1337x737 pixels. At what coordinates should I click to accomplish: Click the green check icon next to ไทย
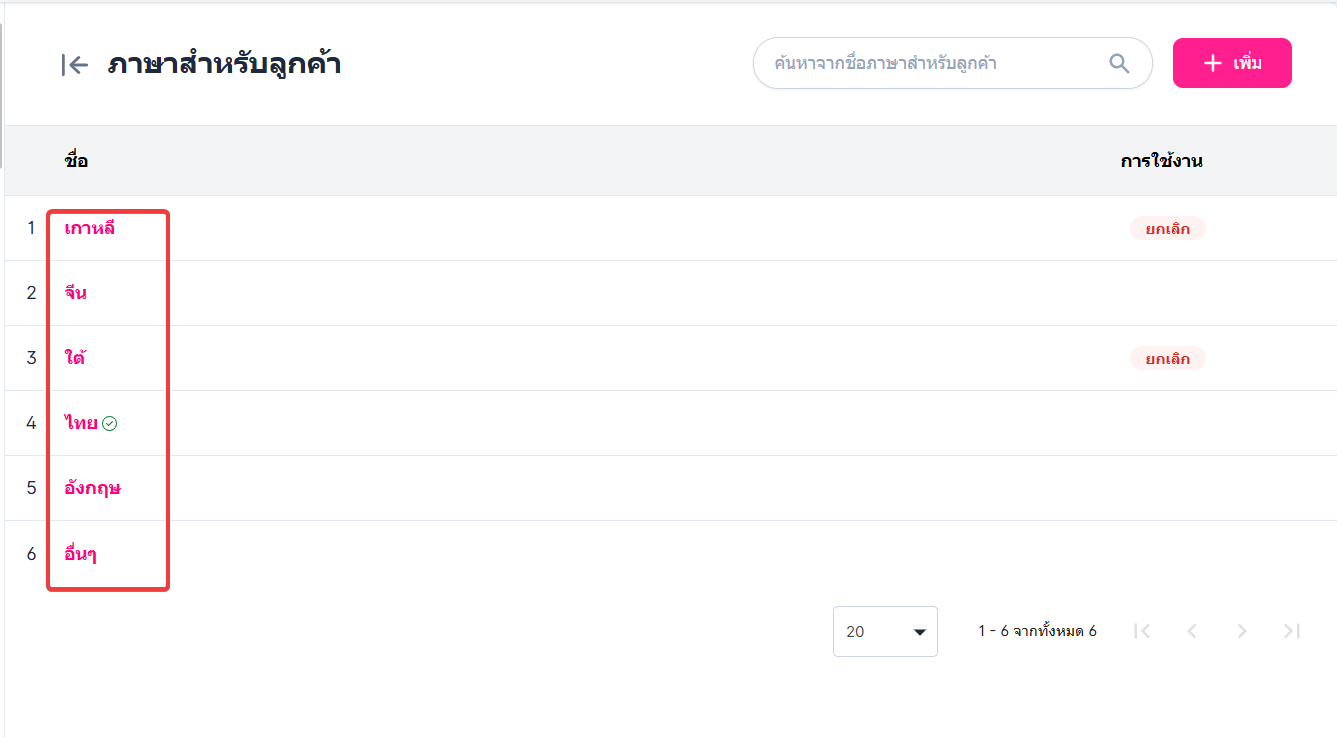pos(110,423)
